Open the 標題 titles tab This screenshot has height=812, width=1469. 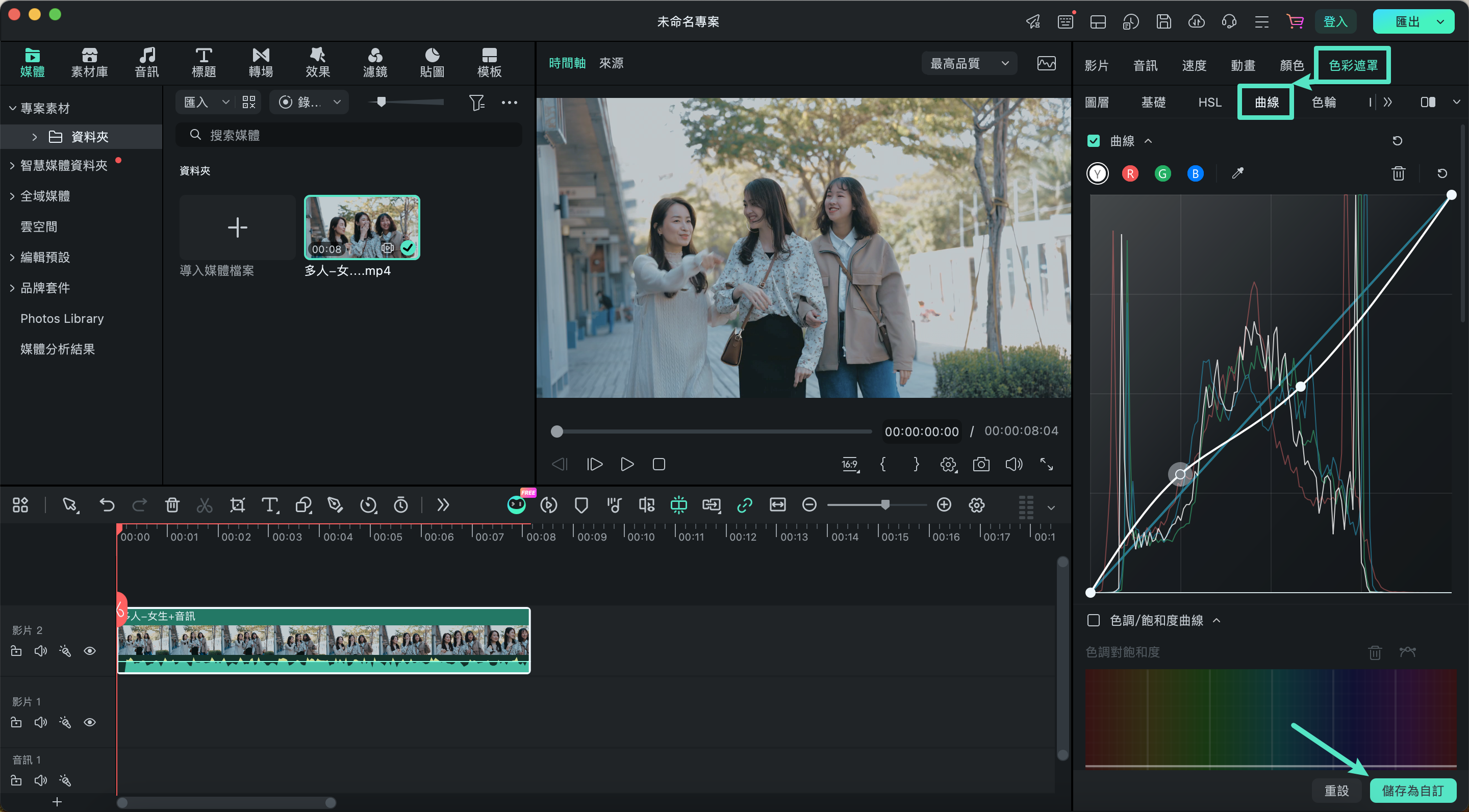coord(204,62)
